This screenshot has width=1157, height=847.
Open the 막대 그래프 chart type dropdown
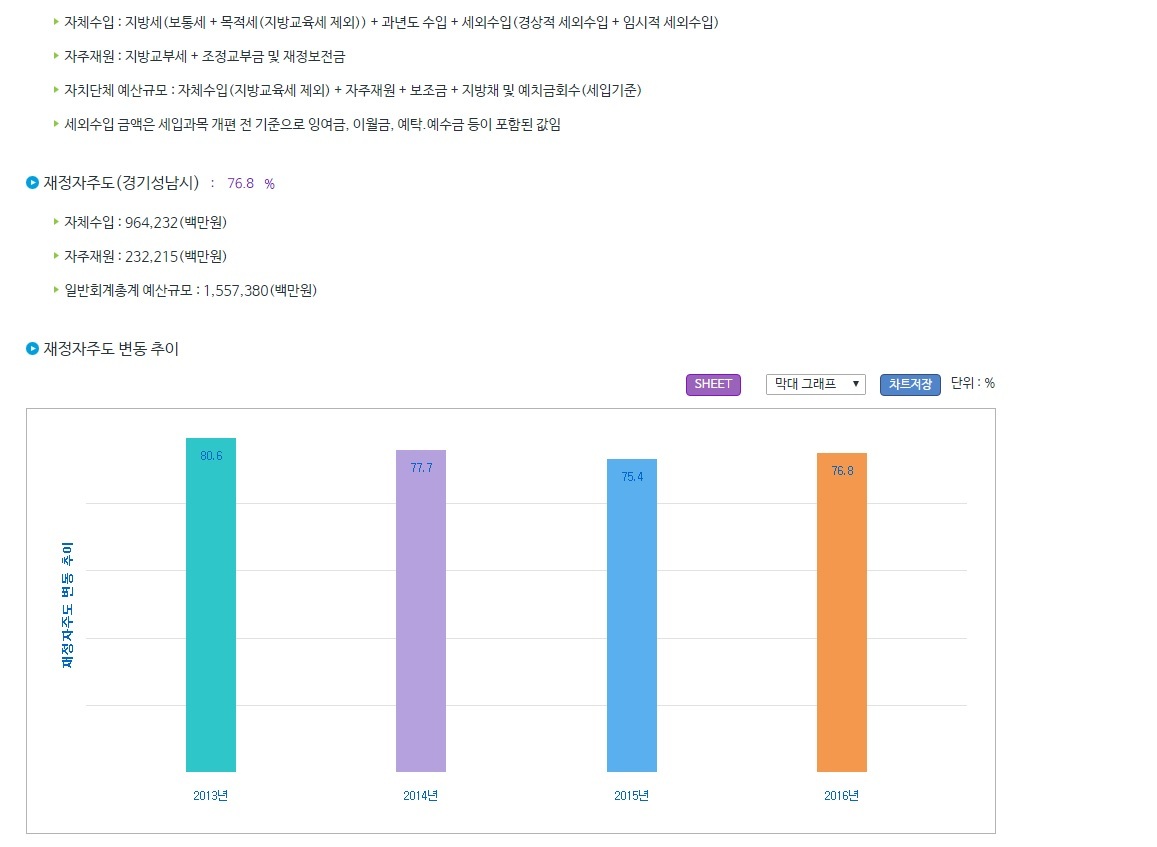(815, 384)
